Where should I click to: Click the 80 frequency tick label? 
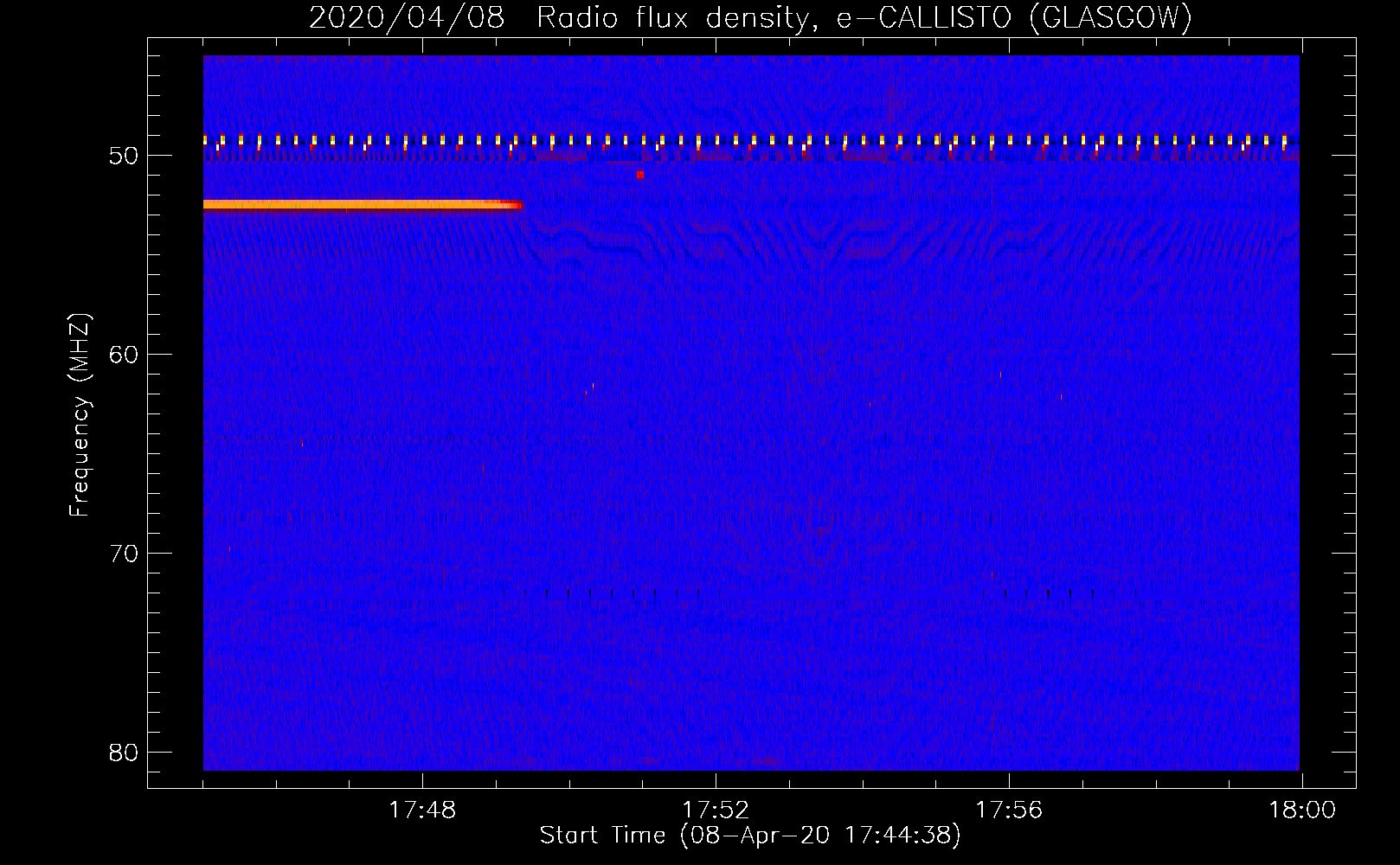click(124, 753)
